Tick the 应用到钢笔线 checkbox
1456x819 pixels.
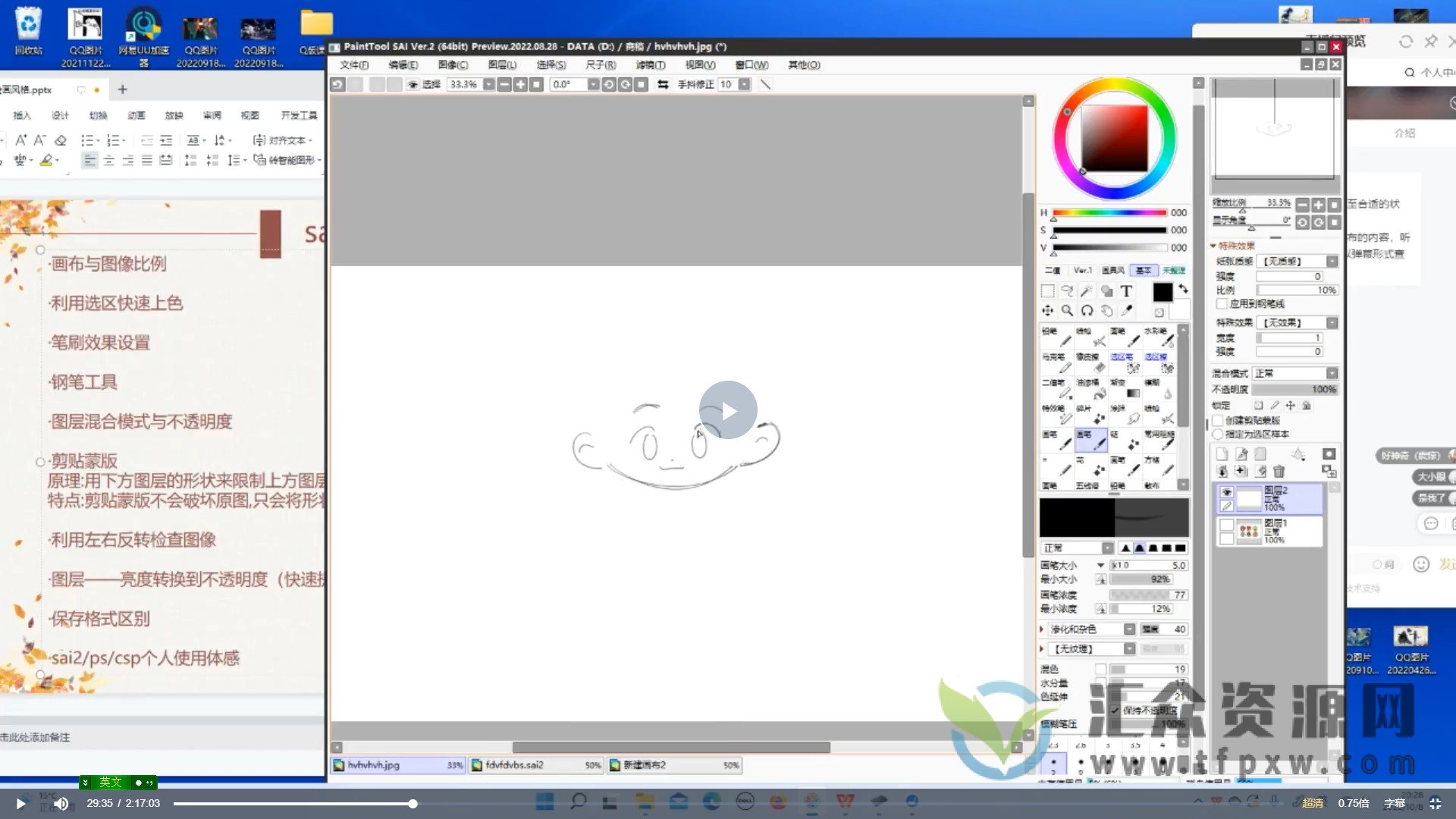1222,304
